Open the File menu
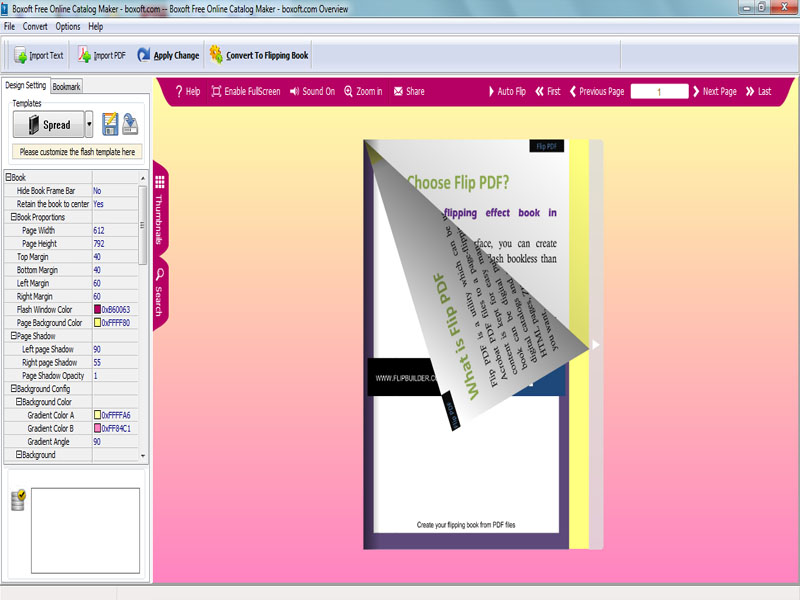Image resolution: width=800 pixels, height=600 pixels. point(9,27)
